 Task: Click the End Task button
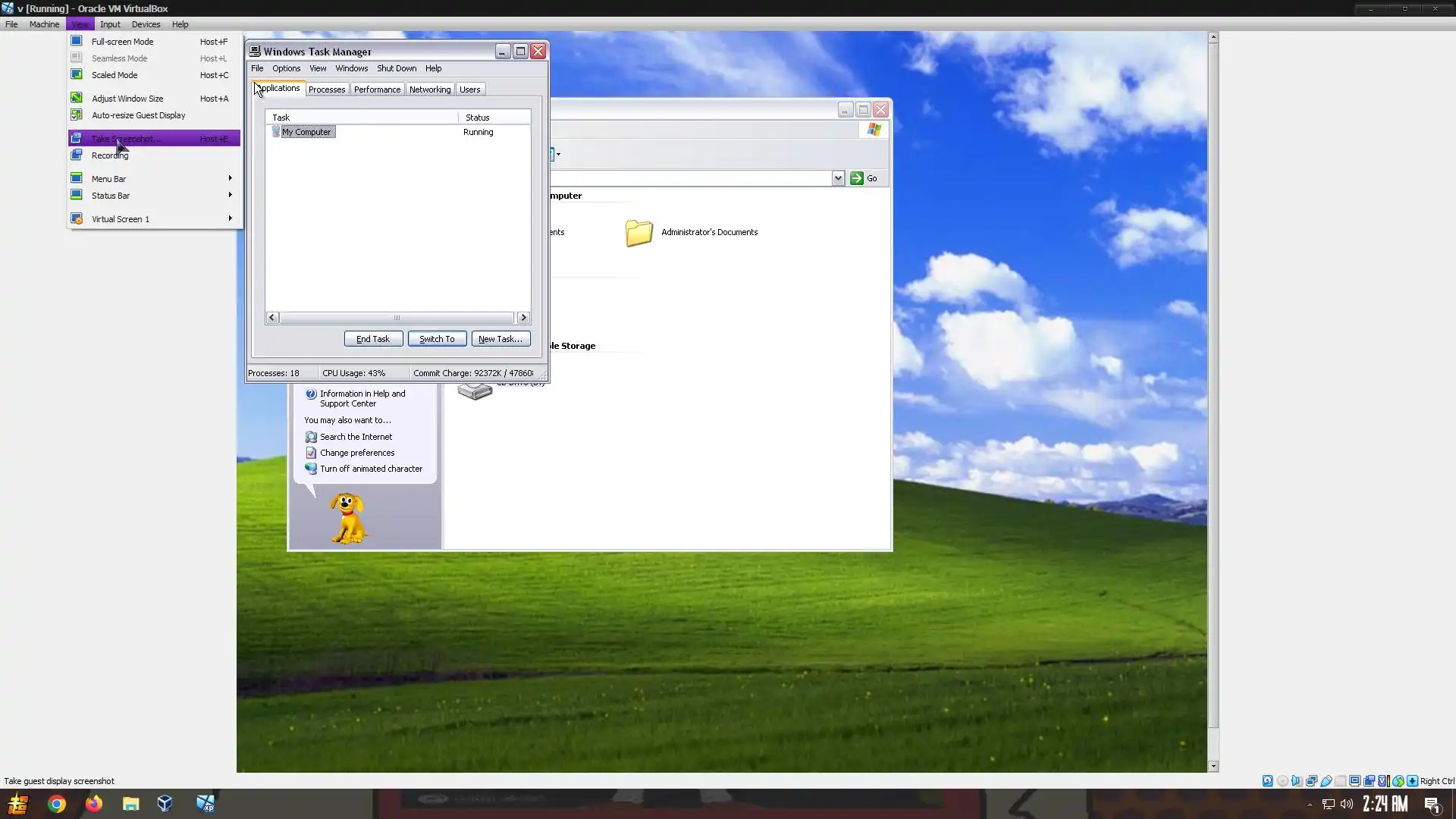click(x=373, y=339)
